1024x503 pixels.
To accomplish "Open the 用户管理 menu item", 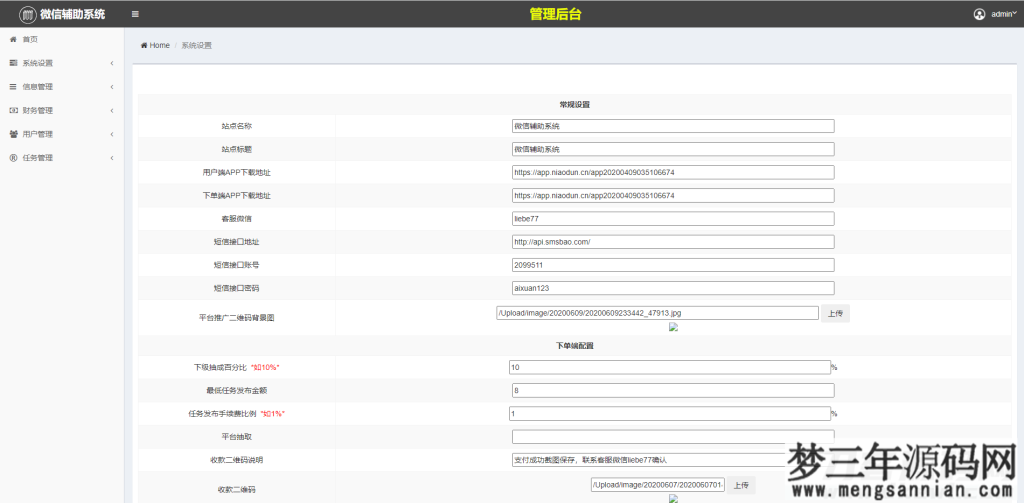I will (38, 134).
